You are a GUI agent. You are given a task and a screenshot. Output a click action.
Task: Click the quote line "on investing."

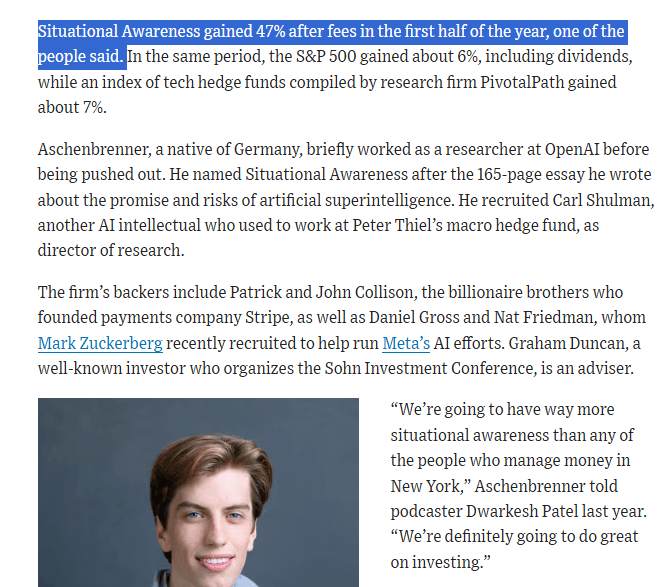(440, 562)
